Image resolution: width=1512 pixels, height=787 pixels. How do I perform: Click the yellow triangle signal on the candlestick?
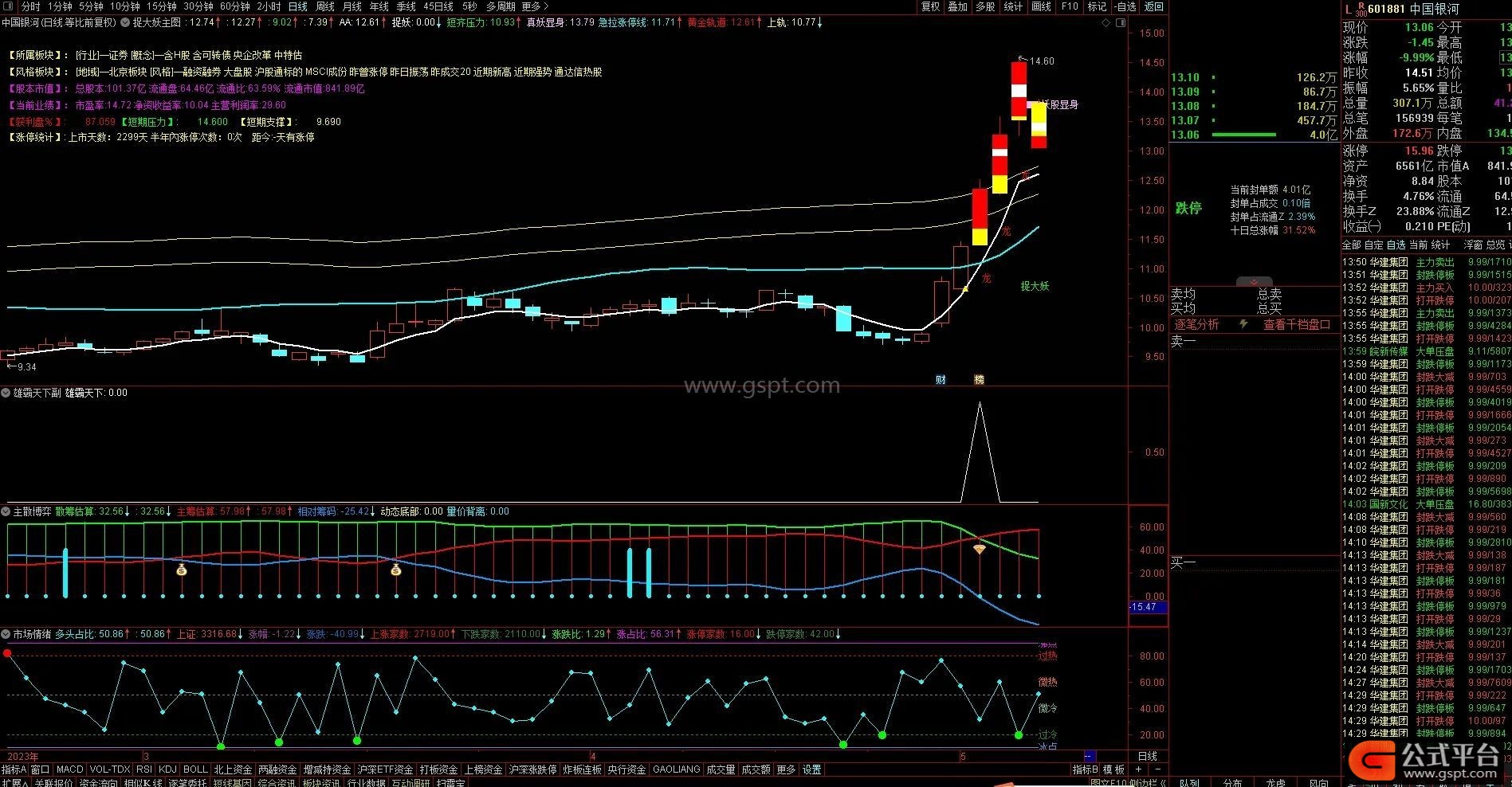tap(965, 288)
